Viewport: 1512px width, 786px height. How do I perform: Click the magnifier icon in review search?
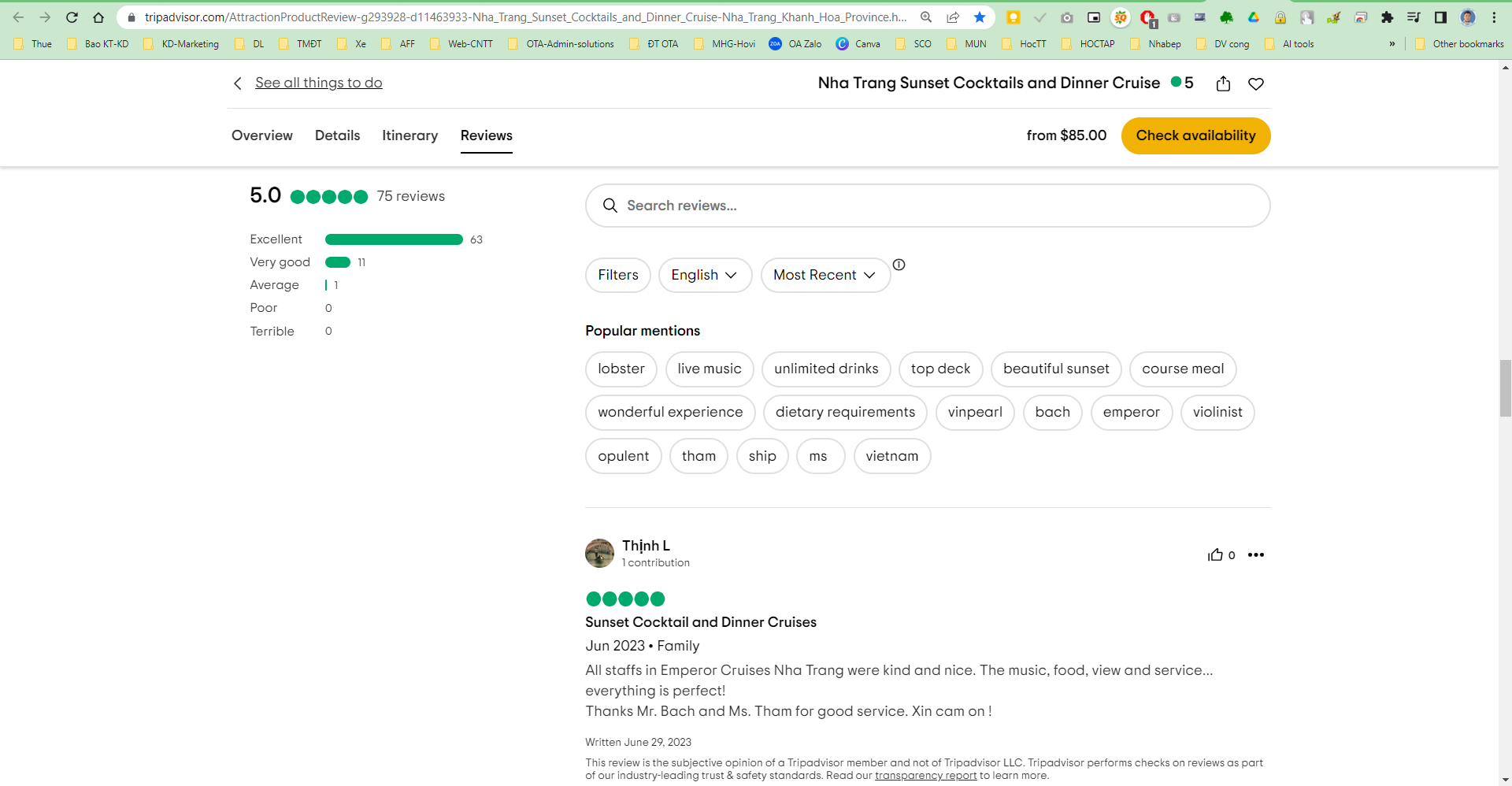coord(610,206)
